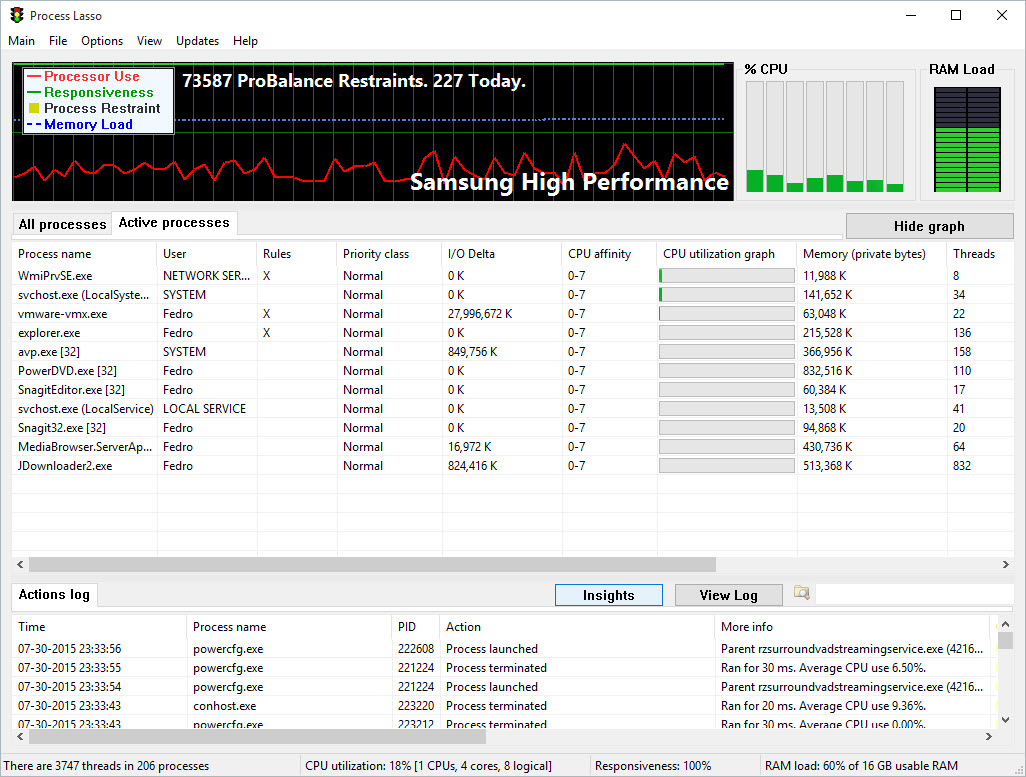This screenshot has width=1026, height=777.
Task: Sort the actions log by Time column
Action: 99,626
